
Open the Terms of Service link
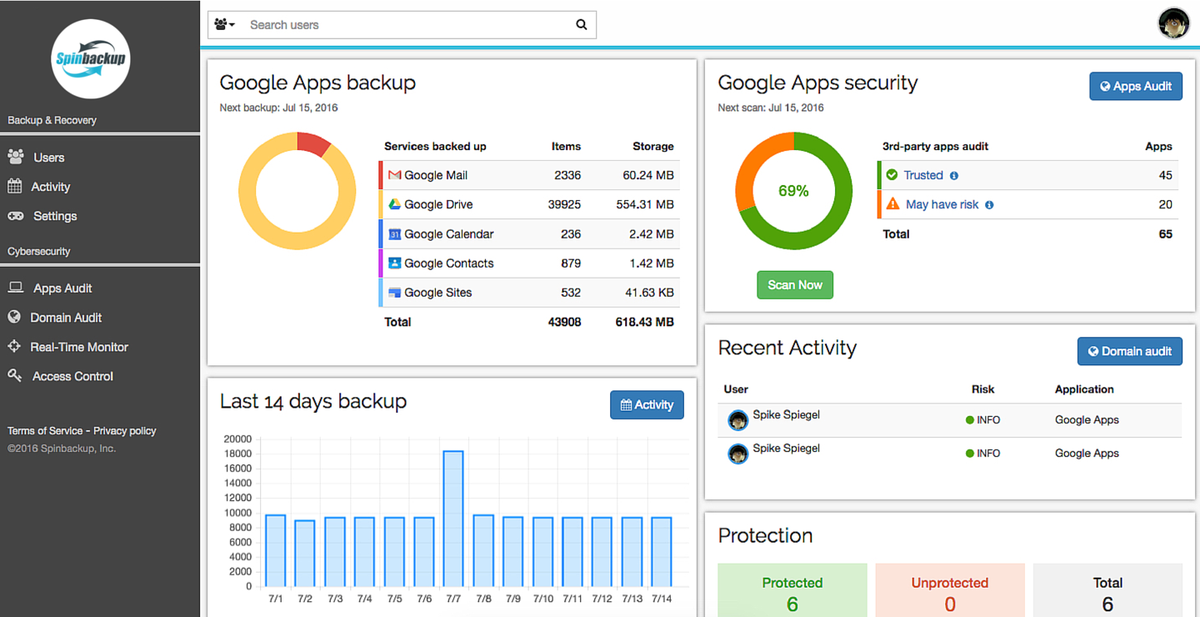click(x=44, y=431)
